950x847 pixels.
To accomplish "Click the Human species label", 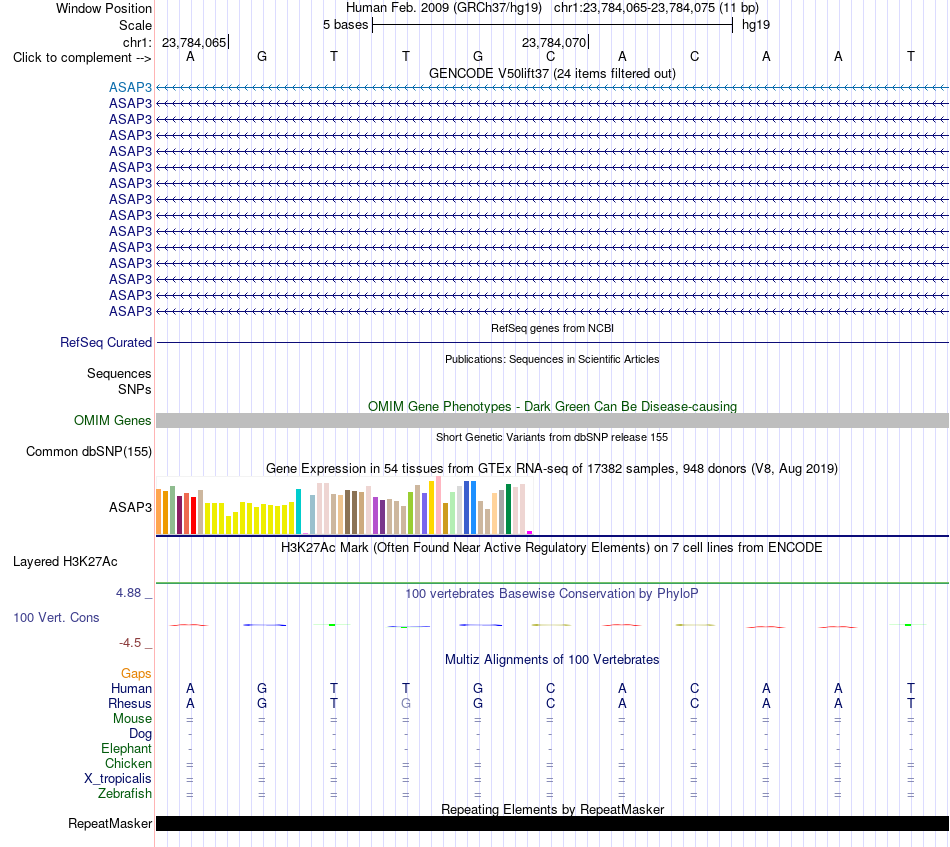I will point(131,688).
